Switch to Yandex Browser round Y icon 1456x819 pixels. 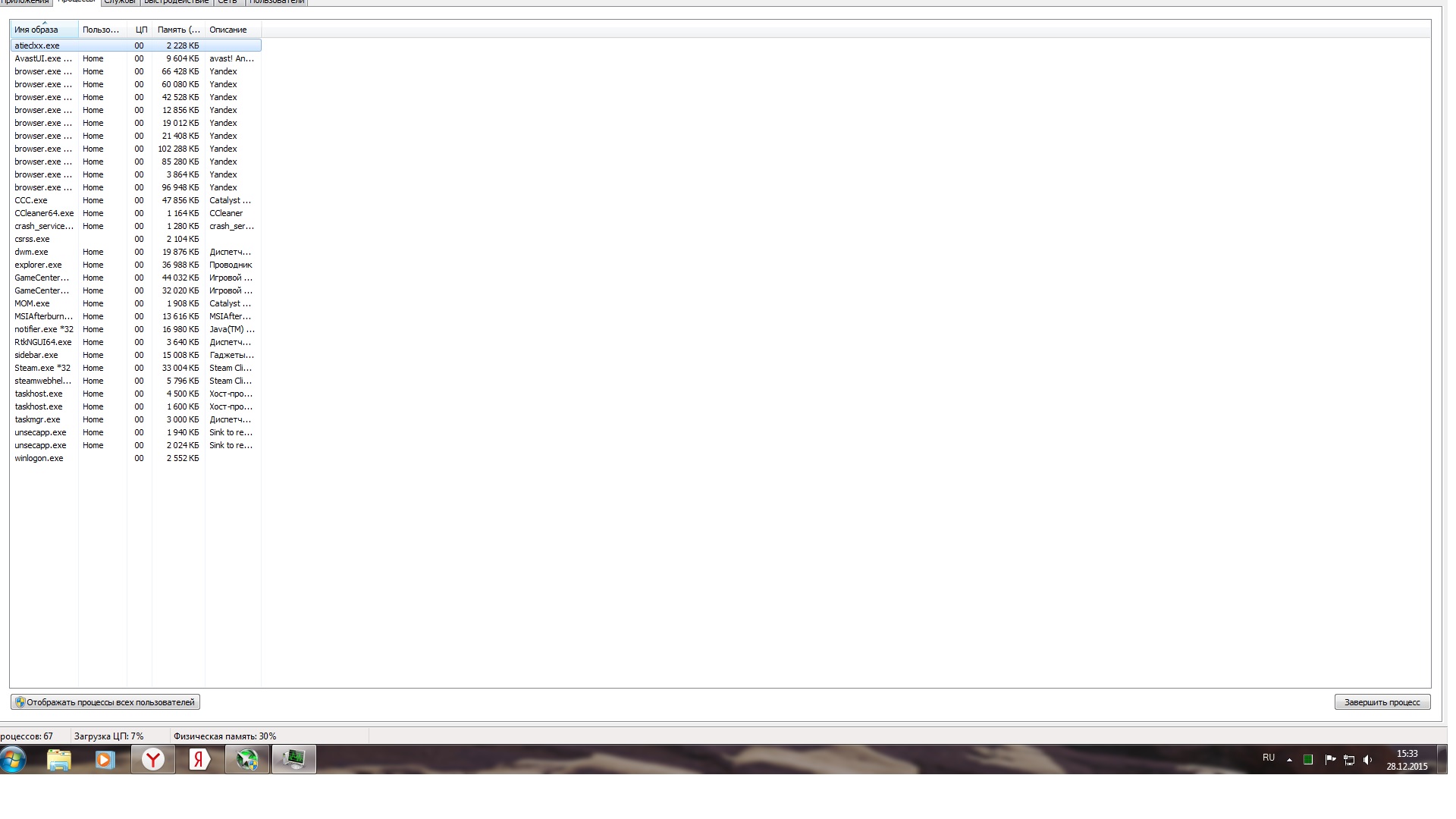[153, 759]
